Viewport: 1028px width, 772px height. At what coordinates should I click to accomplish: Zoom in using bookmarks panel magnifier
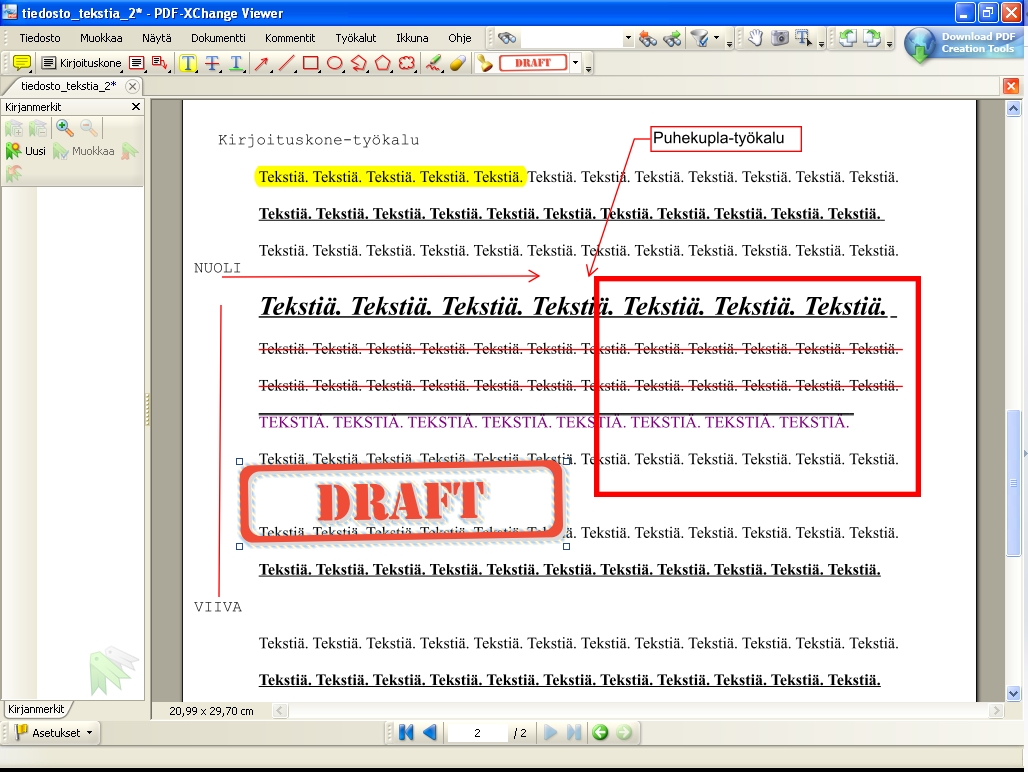(65, 128)
